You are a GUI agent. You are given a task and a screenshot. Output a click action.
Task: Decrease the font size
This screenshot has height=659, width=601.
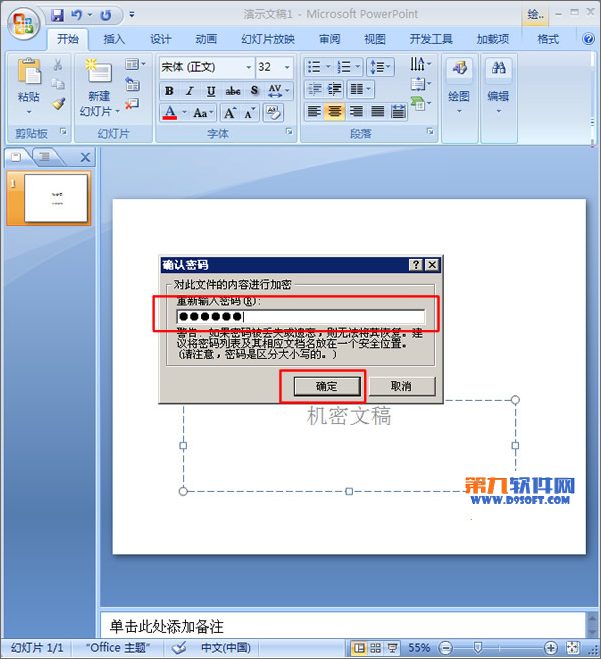pos(250,113)
